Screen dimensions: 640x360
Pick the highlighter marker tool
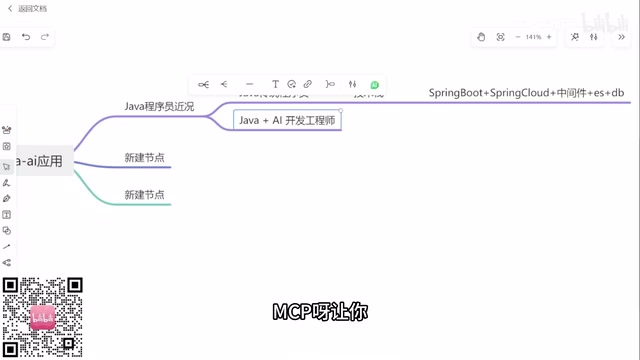(7, 199)
